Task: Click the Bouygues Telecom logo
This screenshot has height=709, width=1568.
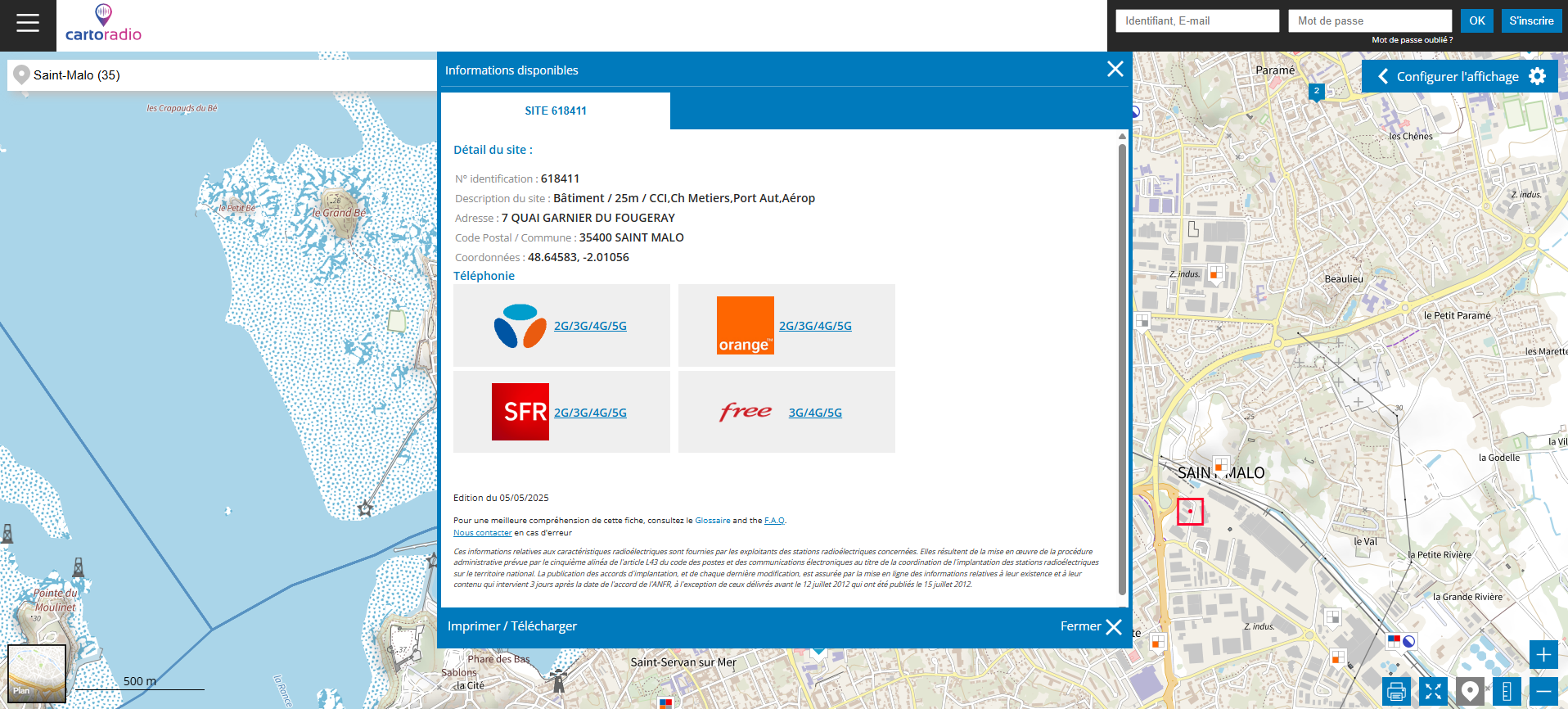Action: pyautogui.click(x=520, y=326)
